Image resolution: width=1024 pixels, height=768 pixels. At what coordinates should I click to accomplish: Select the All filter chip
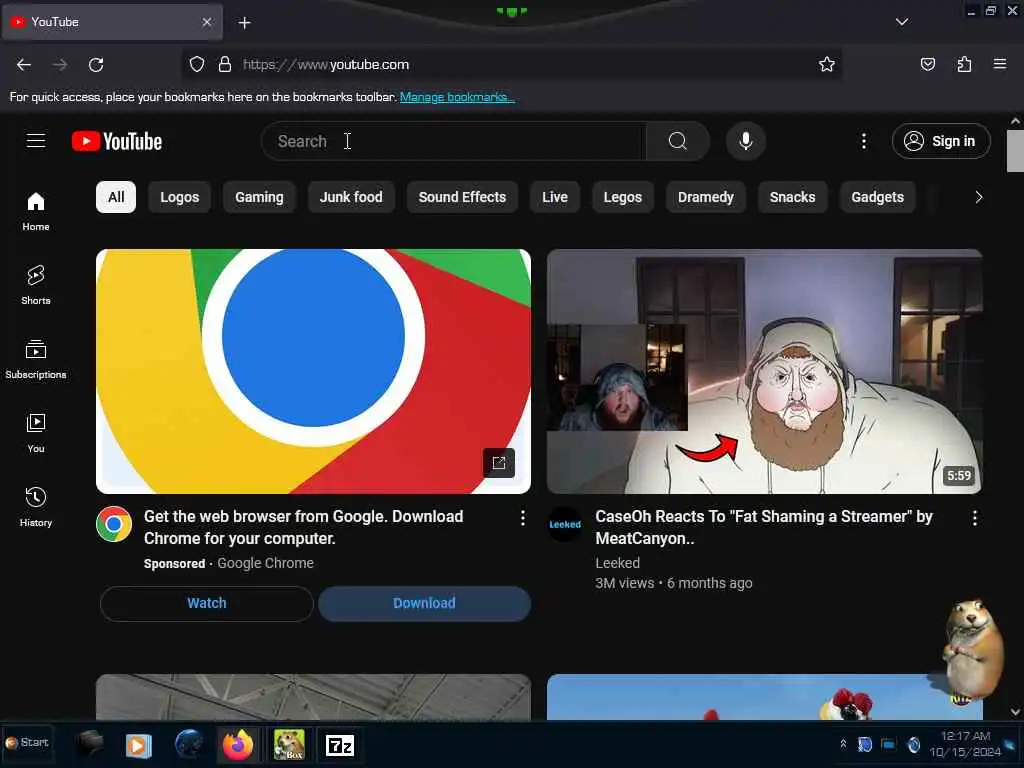[116, 197]
